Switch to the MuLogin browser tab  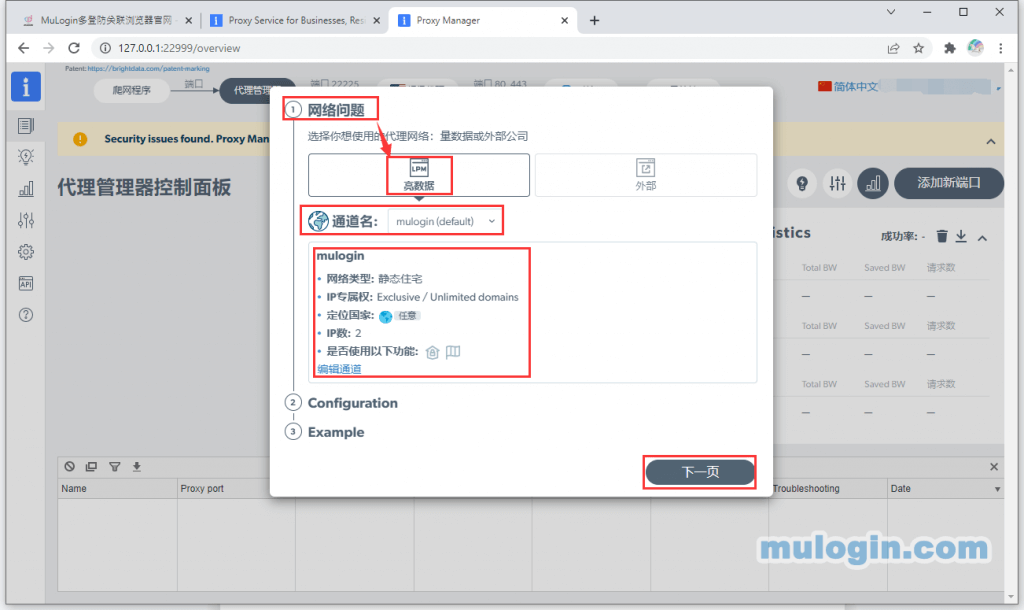(105, 20)
